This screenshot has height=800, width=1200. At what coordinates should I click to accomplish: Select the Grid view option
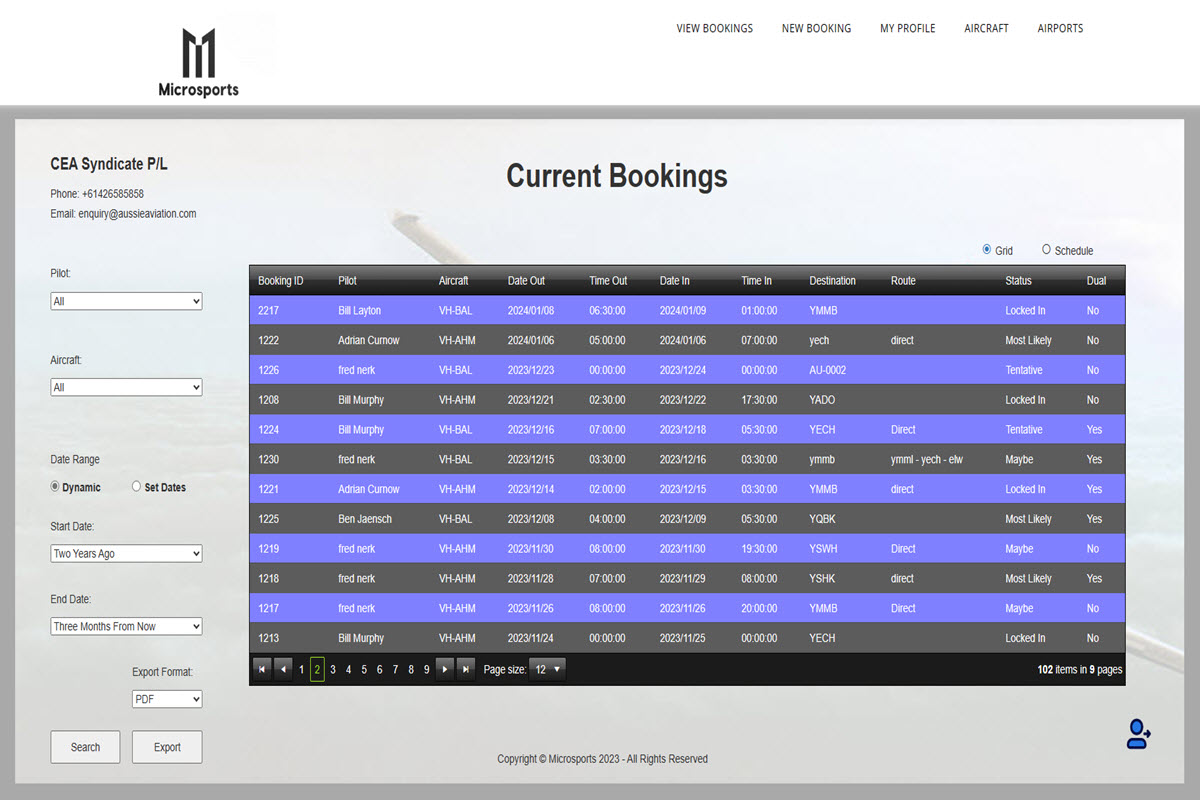point(985,250)
